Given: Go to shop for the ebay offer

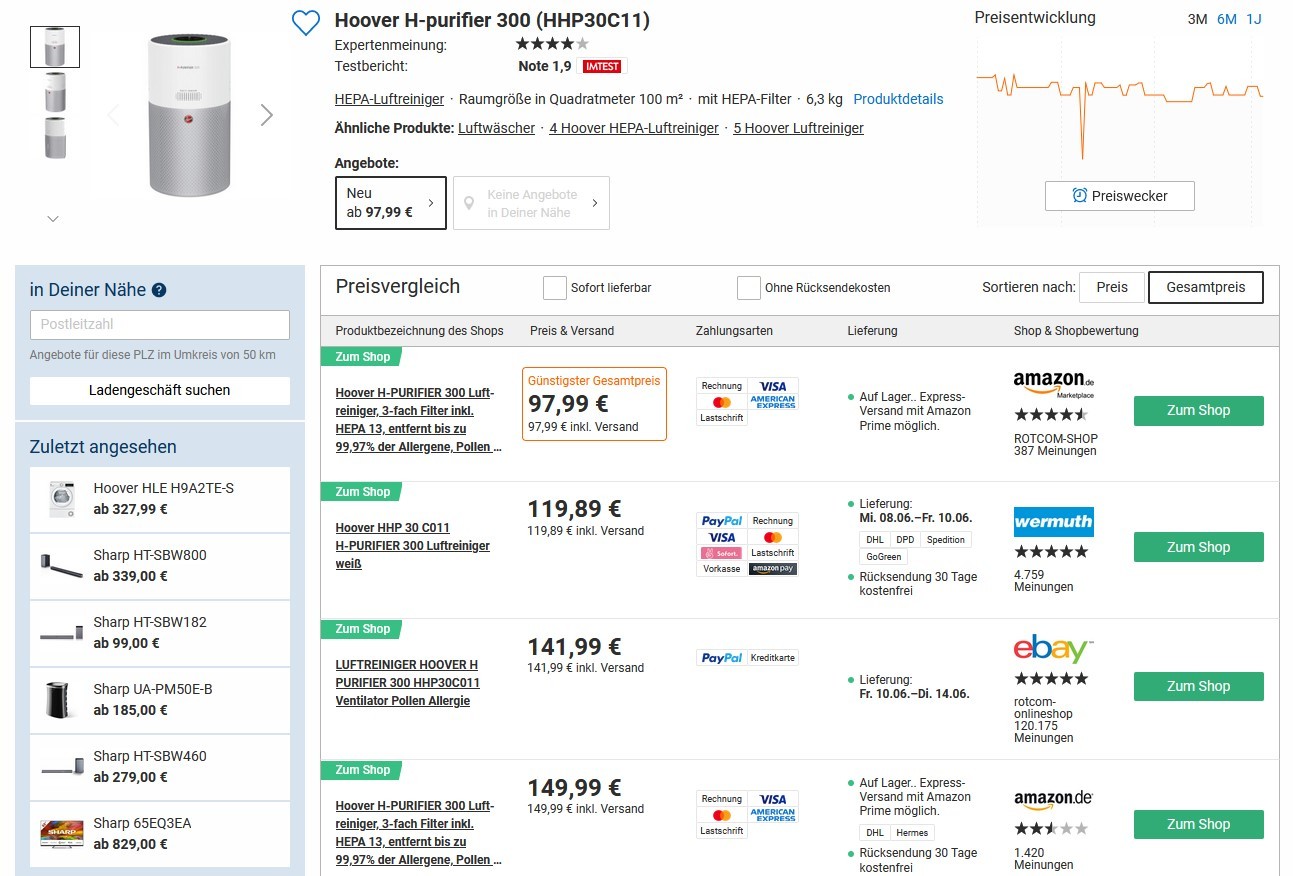Looking at the screenshot, I should tap(1199, 686).
